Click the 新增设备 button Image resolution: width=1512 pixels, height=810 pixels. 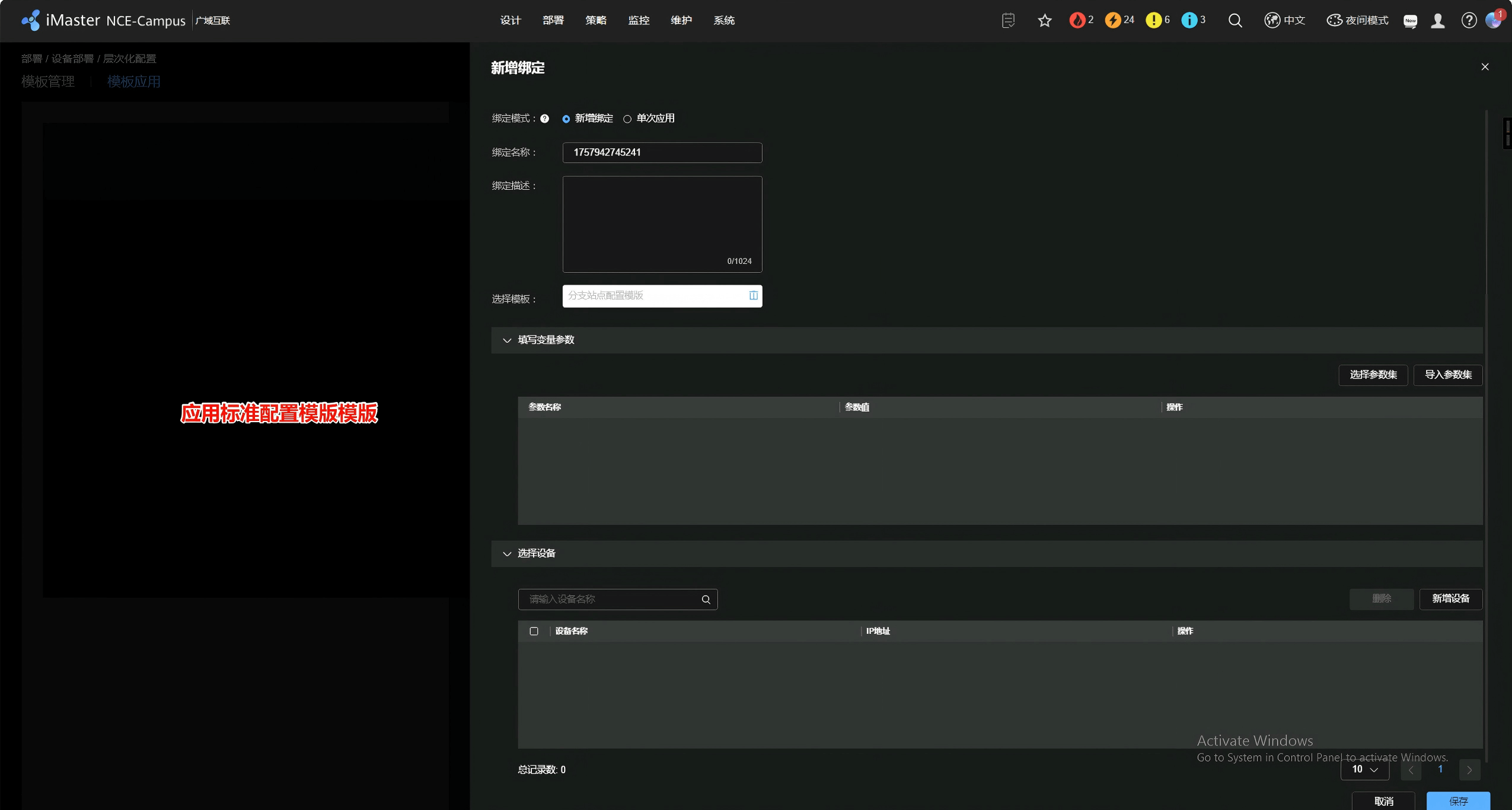click(x=1450, y=599)
